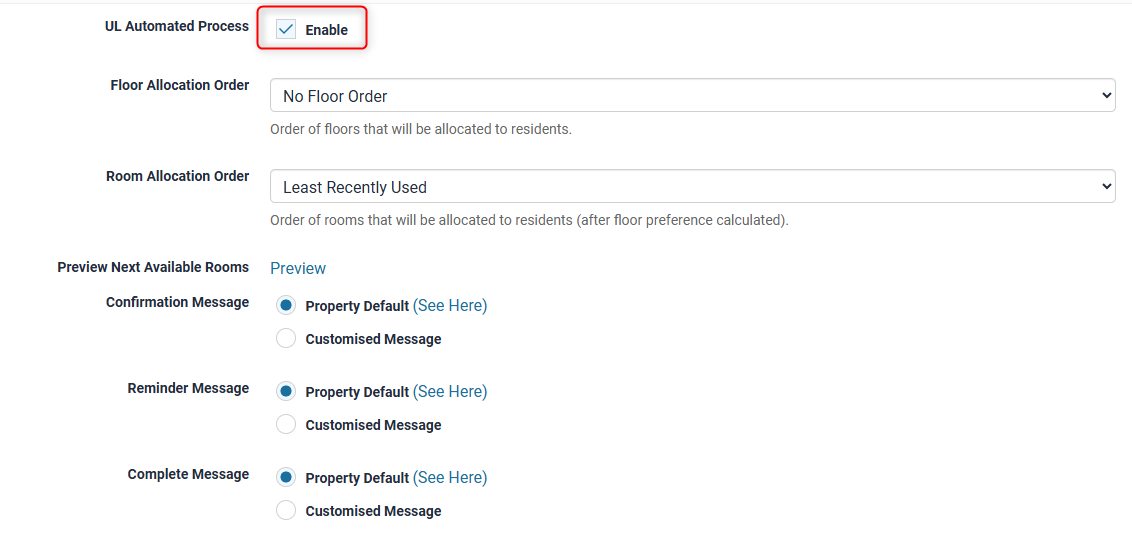The image size is (1132, 534).
Task: Click the 'Confirmation Message' field label
Action: (177, 302)
